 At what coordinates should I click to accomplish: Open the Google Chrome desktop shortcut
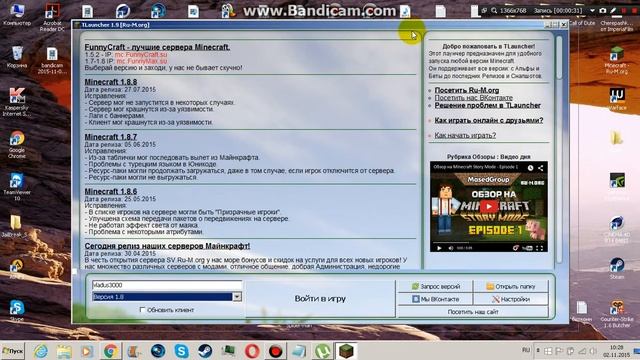coord(17,144)
